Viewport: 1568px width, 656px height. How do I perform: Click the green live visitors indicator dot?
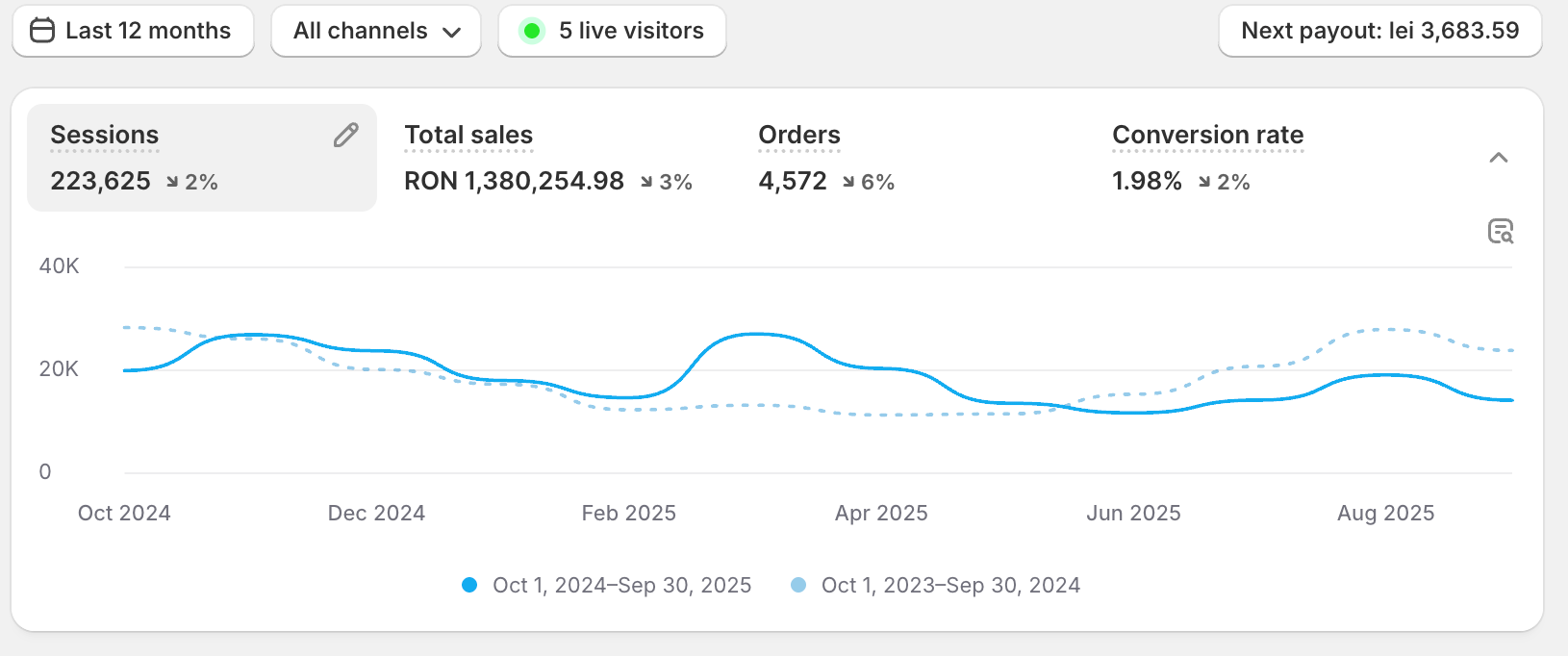point(531,31)
